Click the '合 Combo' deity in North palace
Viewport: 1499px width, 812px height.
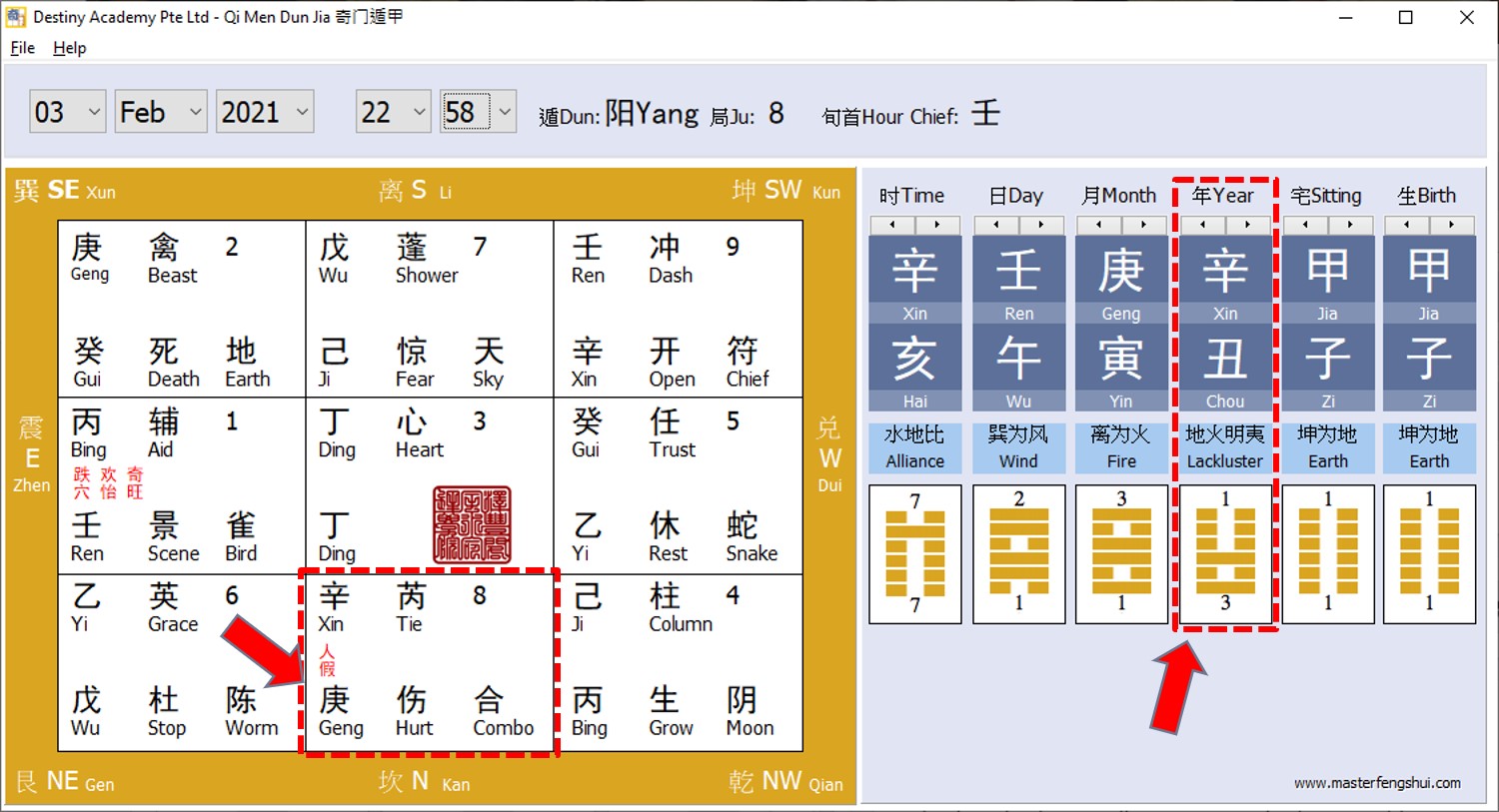pyautogui.click(x=504, y=712)
